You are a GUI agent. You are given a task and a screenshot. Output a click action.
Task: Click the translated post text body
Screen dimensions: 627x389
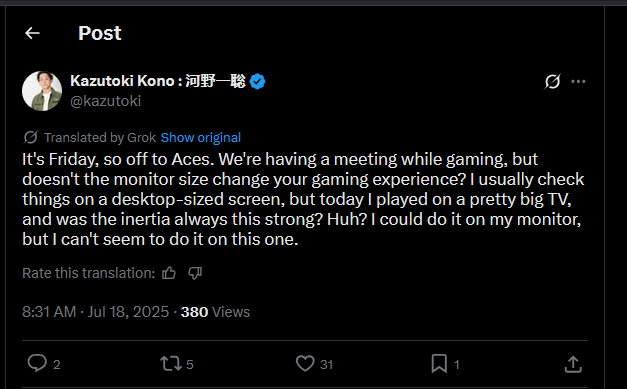coord(303,199)
